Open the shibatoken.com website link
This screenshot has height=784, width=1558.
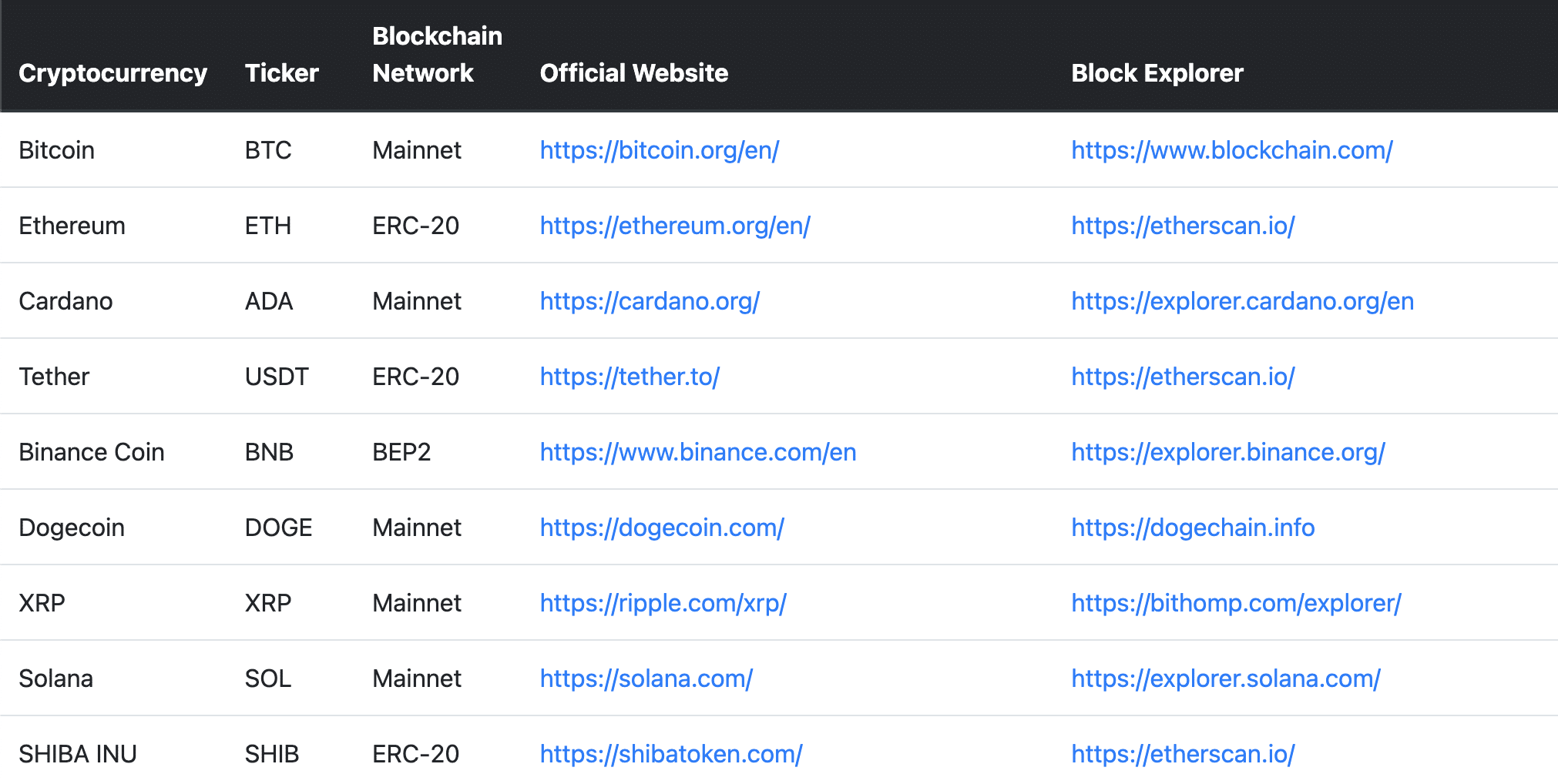[x=671, y=754]
